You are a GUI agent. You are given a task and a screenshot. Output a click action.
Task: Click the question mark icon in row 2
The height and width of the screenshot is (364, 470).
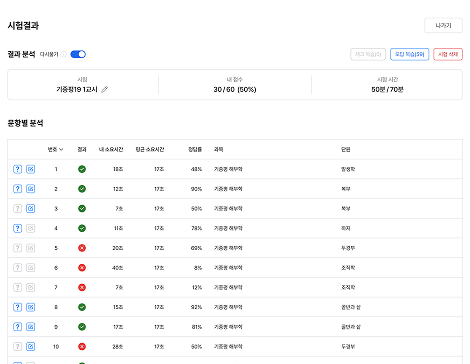tap(17, 189)
